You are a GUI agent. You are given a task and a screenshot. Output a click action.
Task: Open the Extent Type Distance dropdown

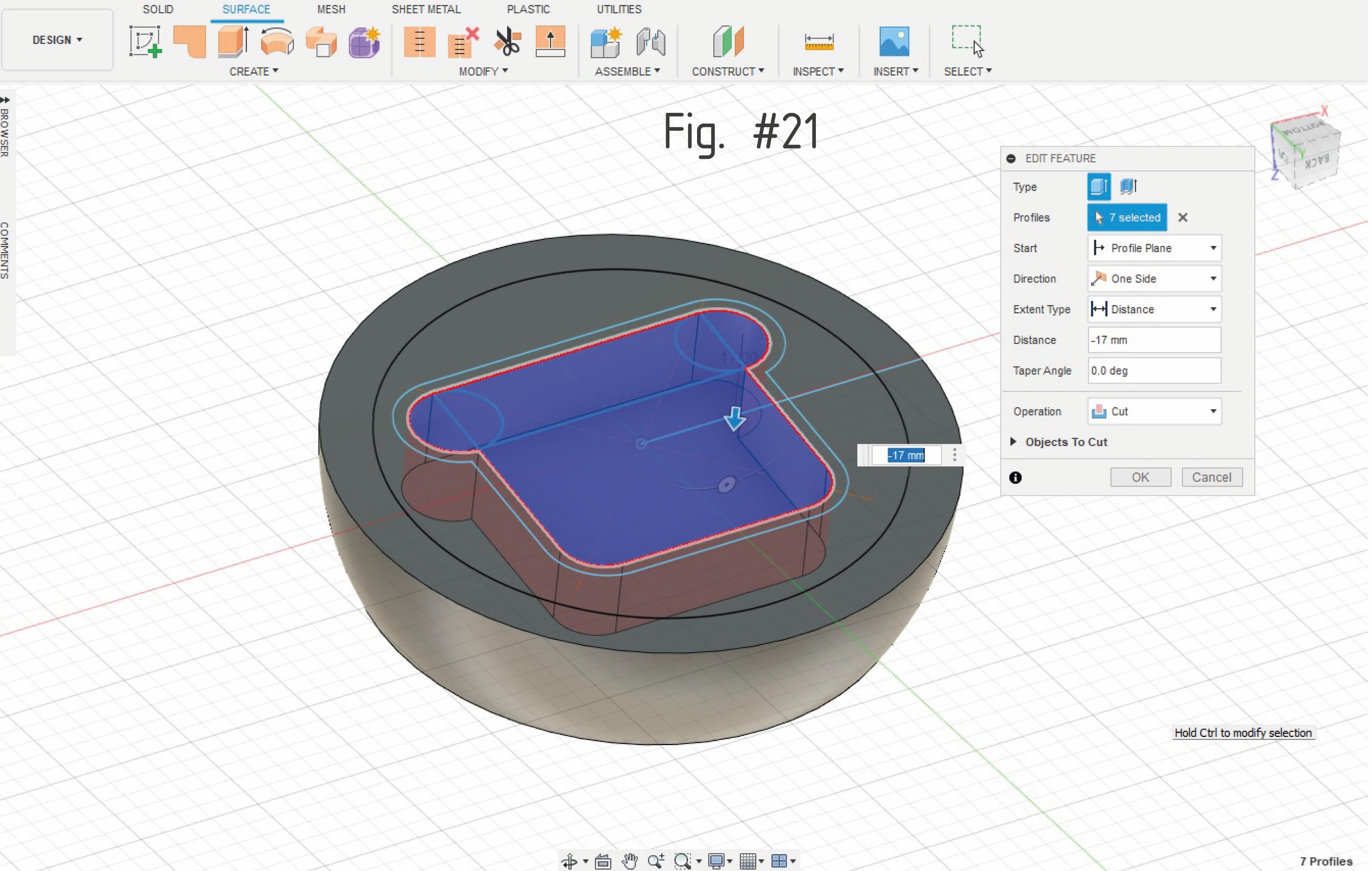[1154, 309]
